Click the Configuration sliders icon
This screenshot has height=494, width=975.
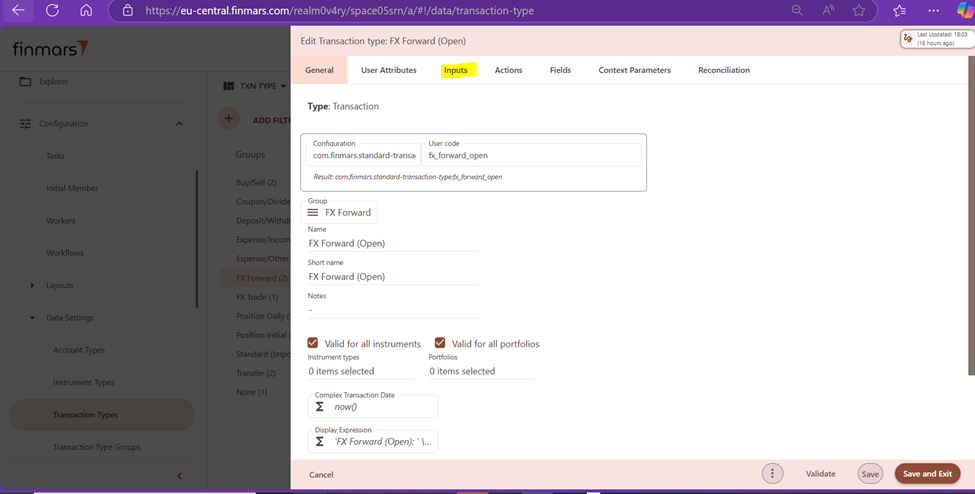click(25, 124)
